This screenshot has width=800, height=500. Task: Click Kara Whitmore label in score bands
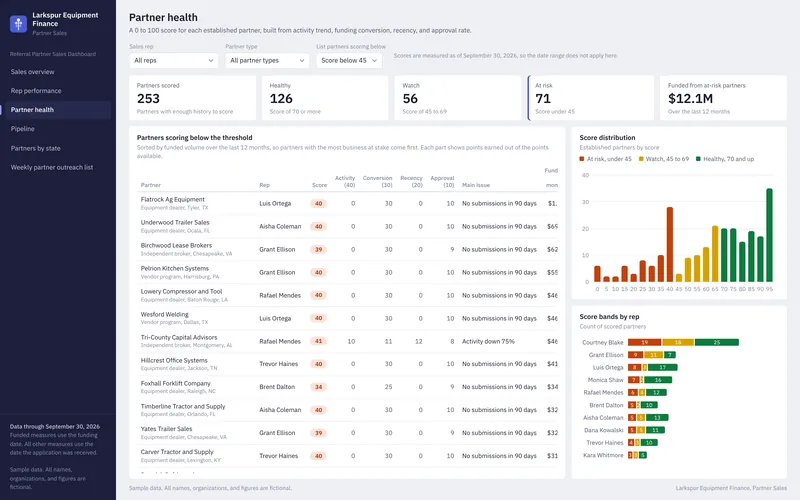click(603, 455)
